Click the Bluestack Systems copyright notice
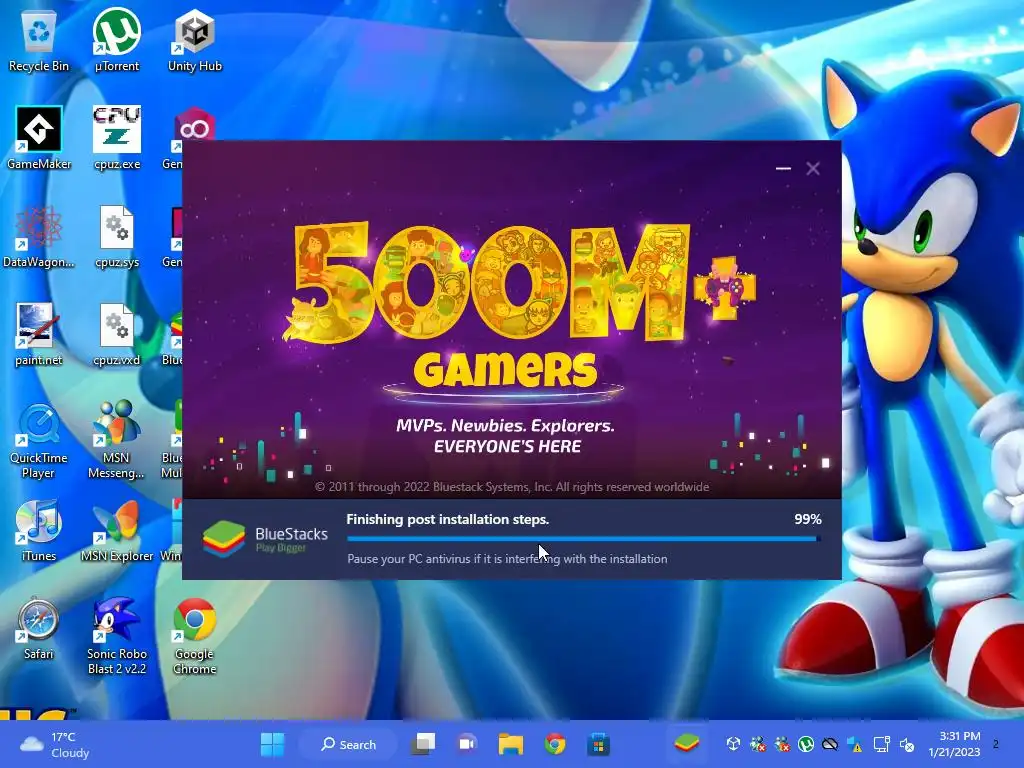 [x=511, y=487]
